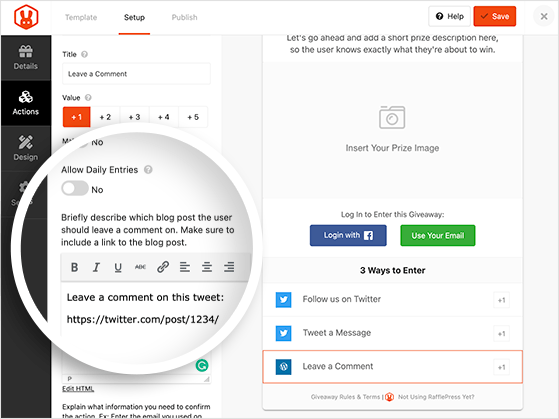Viewport: 559px width, 419px height.
Task: Click the orange Save button
Action: (x=494, y=16)
